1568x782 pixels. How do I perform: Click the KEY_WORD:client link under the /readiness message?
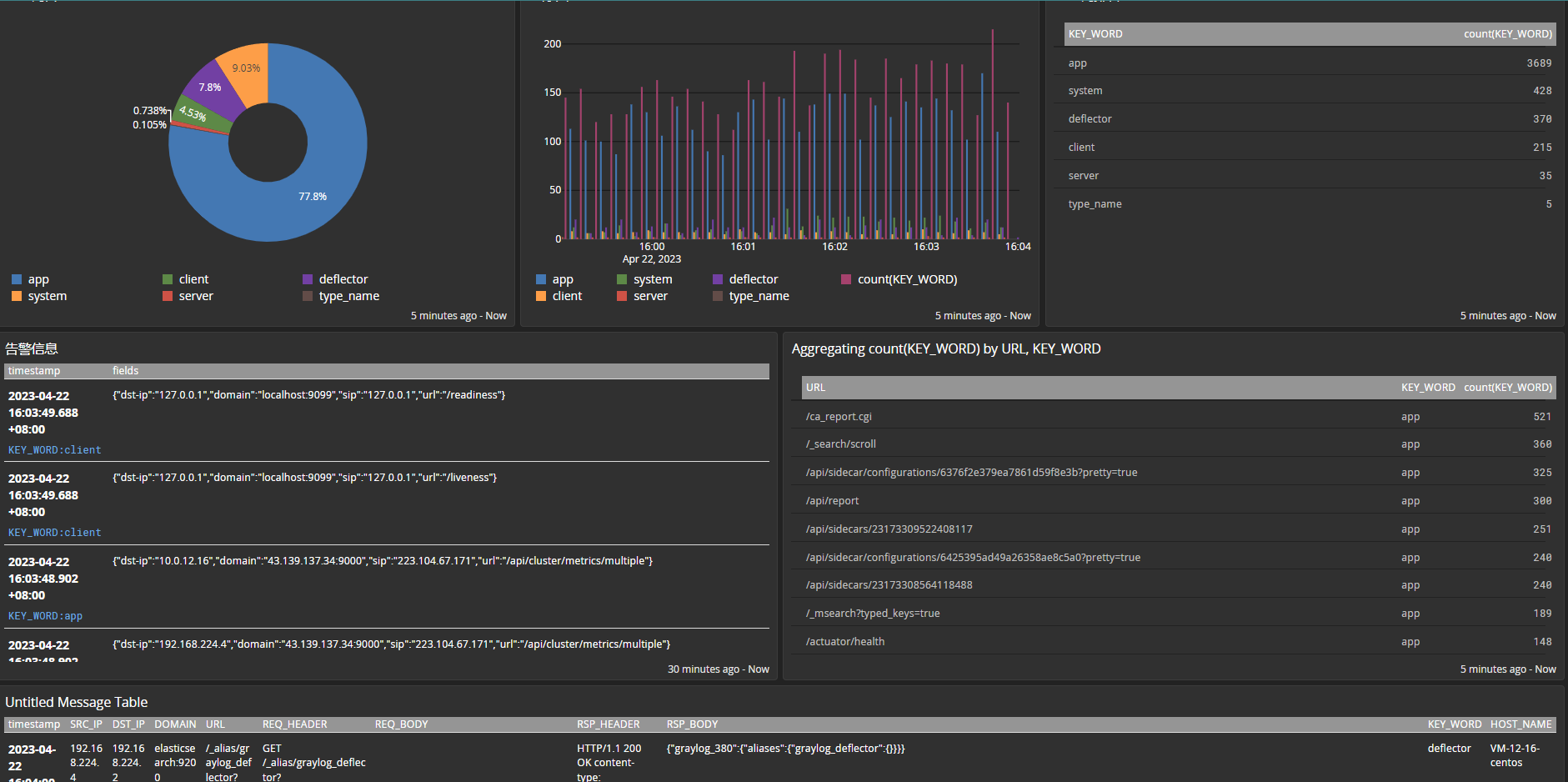(54, 450)
